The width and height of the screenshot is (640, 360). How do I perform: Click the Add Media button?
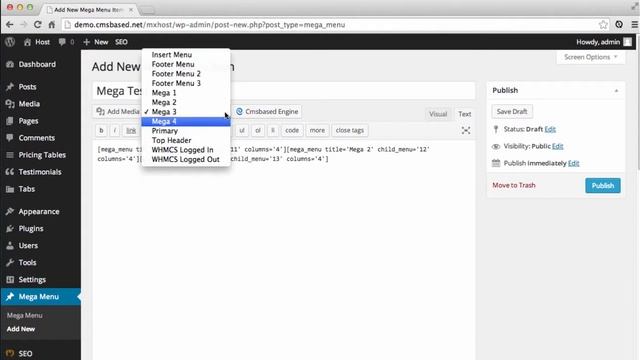[x=118, y=111]
